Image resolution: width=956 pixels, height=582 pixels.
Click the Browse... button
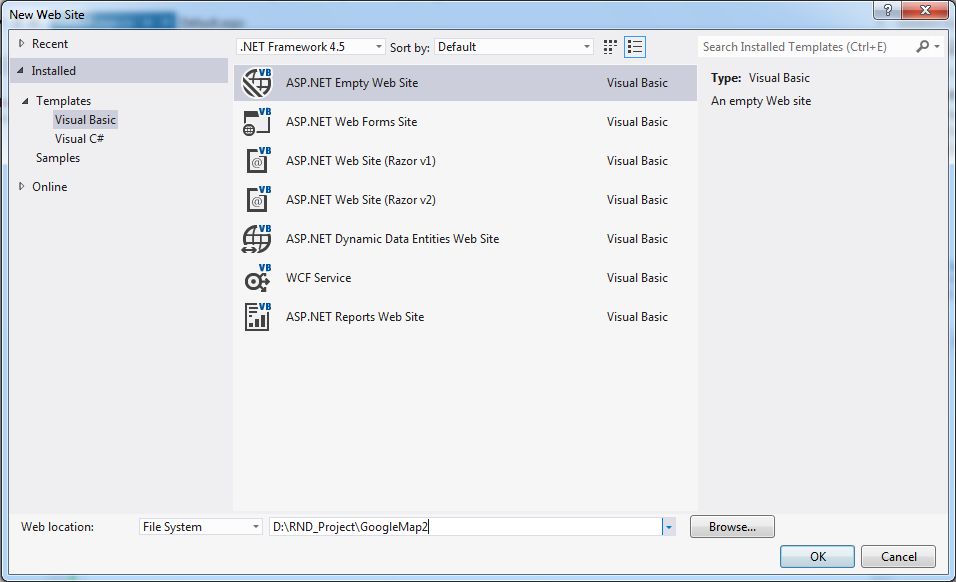732,527
